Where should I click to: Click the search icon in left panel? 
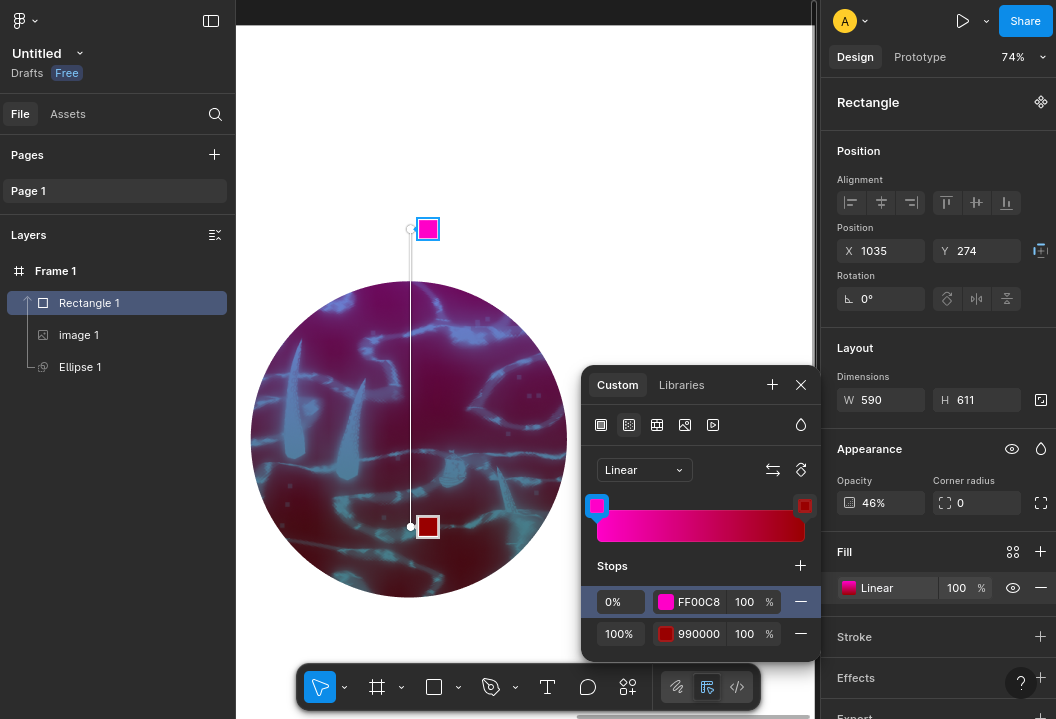(215, 114)
